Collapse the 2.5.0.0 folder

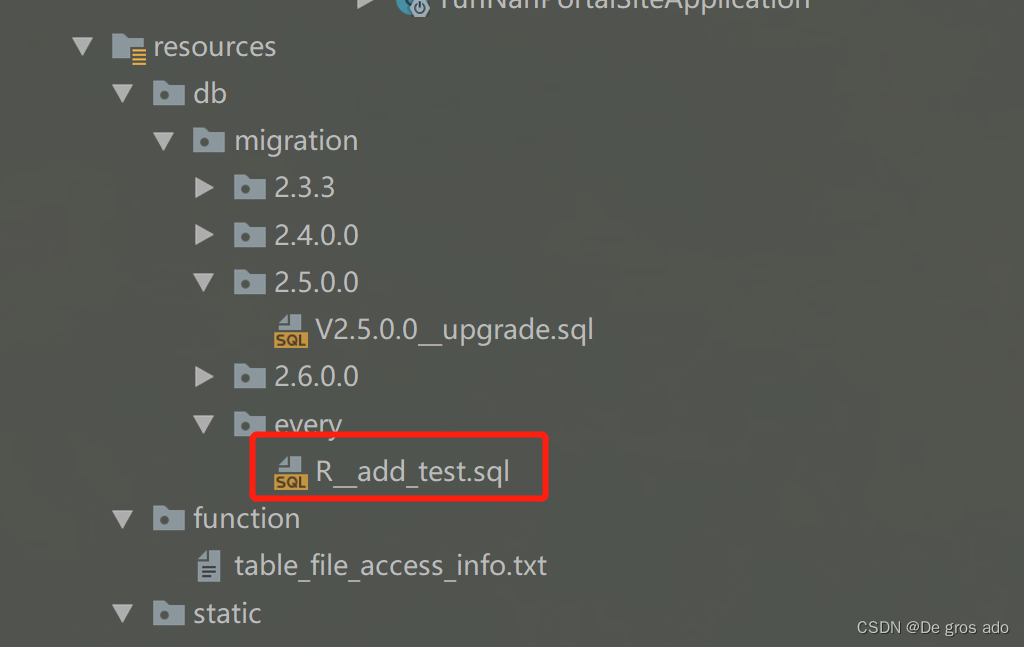pos(204,282)
